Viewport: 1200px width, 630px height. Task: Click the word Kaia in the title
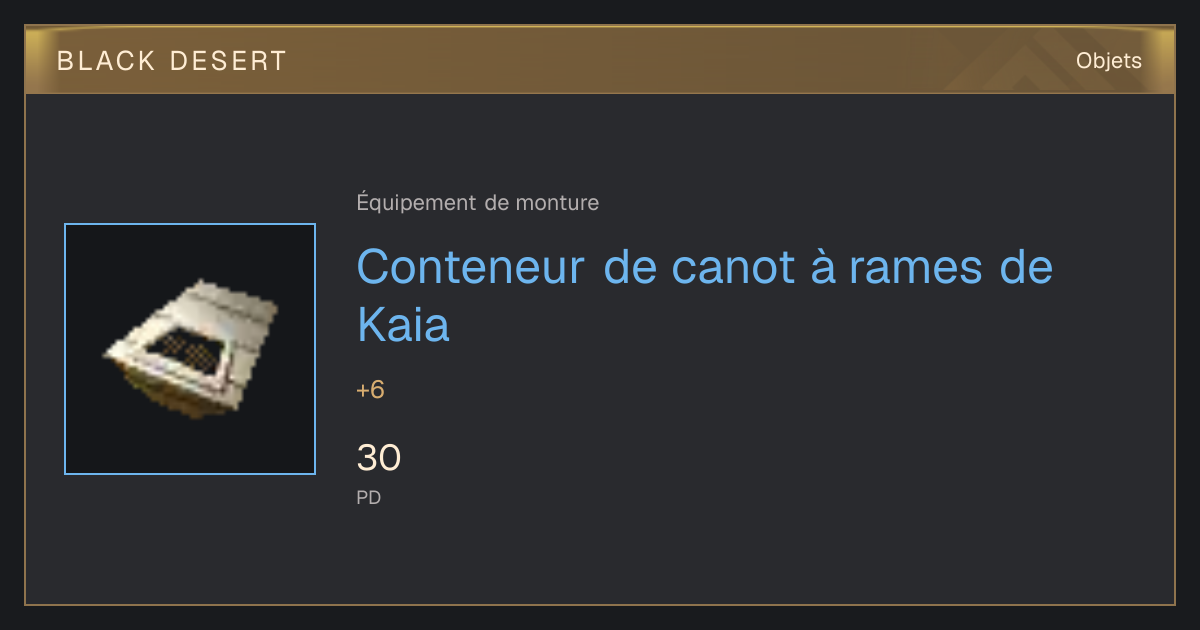(x=403, y=325)
